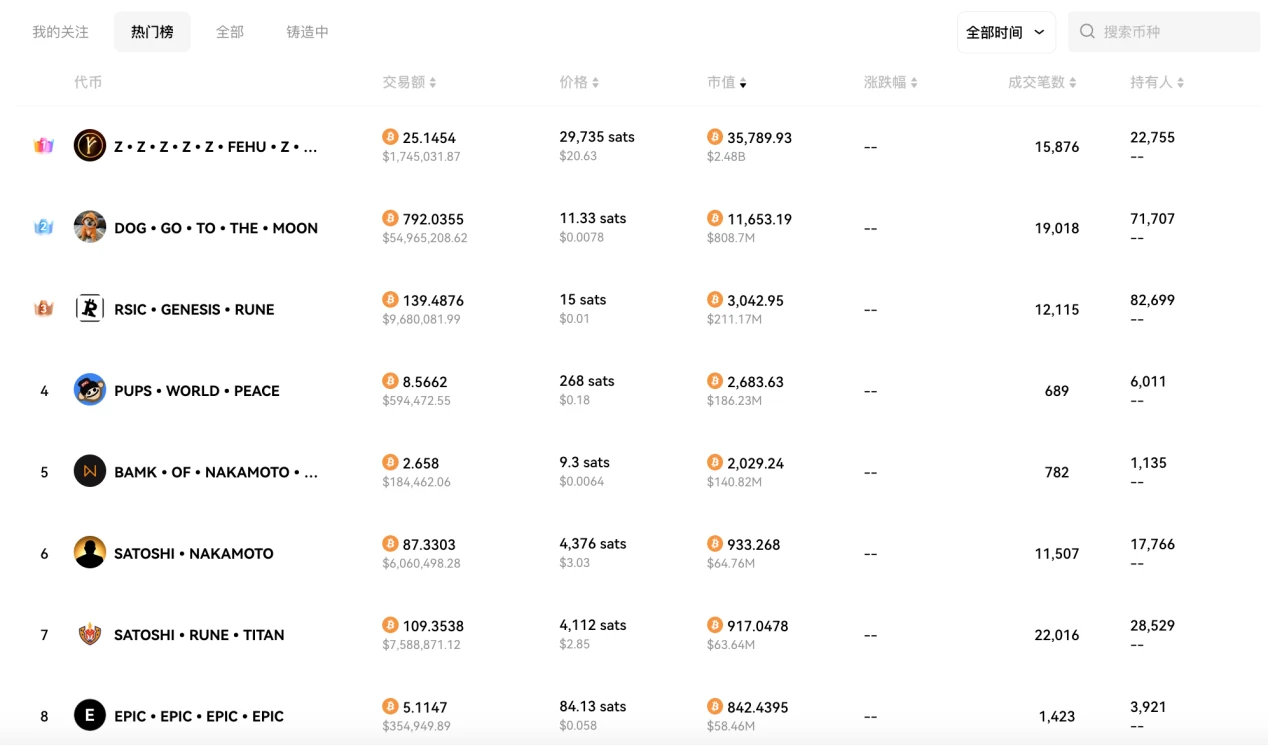The image size is (1268, 745).
Task: Click the SATOSHI•RUNE•TITAN token icon
Action: pyautogui.click(x=90, y=634)
